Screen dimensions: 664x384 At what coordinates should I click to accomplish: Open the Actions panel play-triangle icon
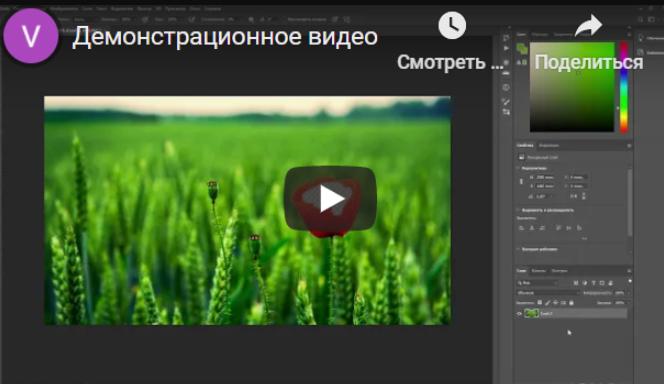(506, 48)
